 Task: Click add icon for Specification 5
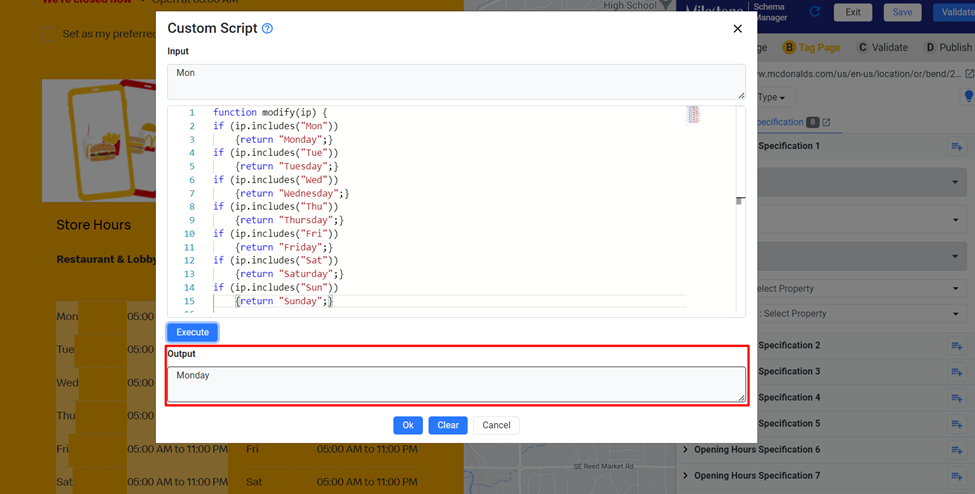pos(957,424)
